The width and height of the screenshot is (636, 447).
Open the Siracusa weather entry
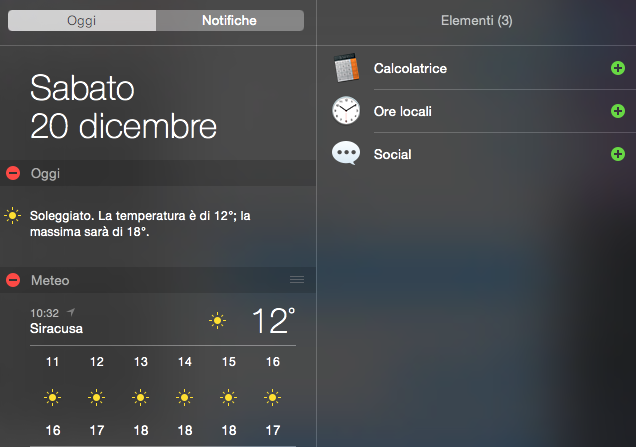pyautogui.click(x=56, y=328)
